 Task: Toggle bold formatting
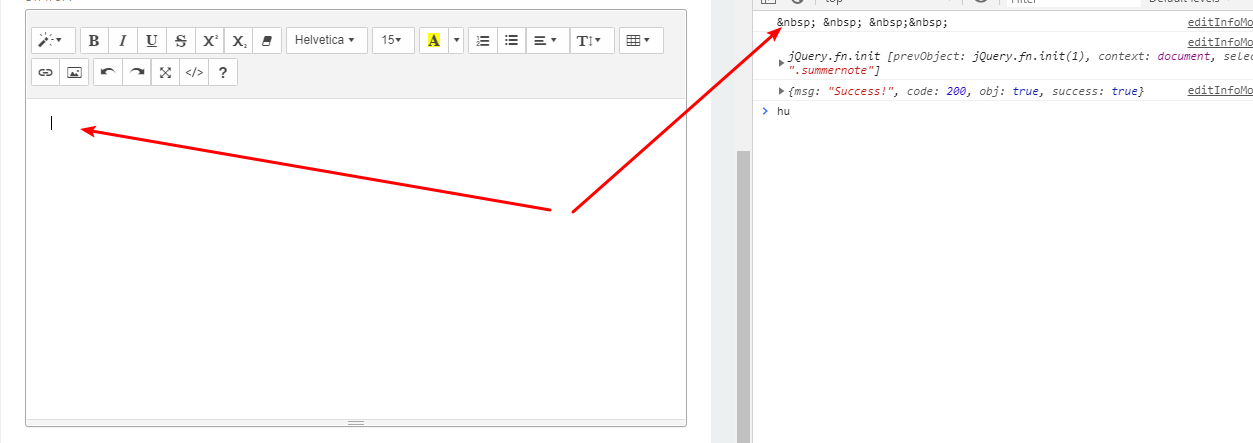click(94, 40)
